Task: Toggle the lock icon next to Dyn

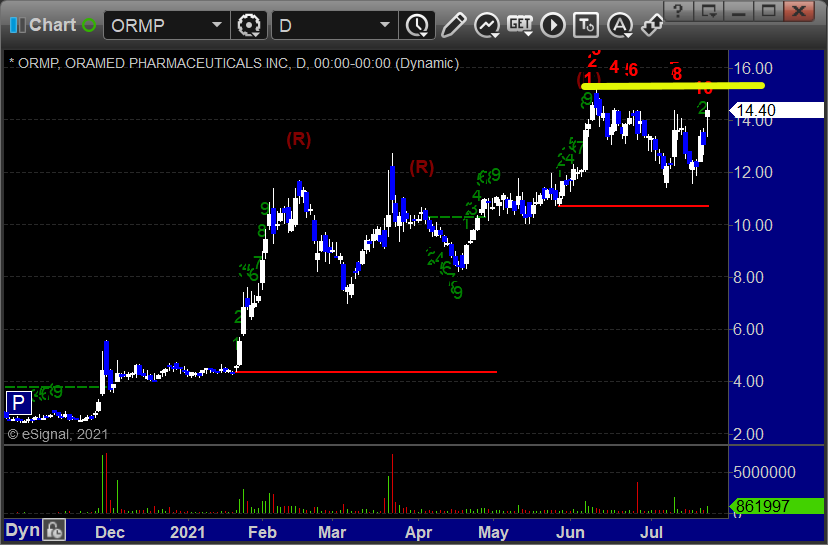Action: (54, 530)
